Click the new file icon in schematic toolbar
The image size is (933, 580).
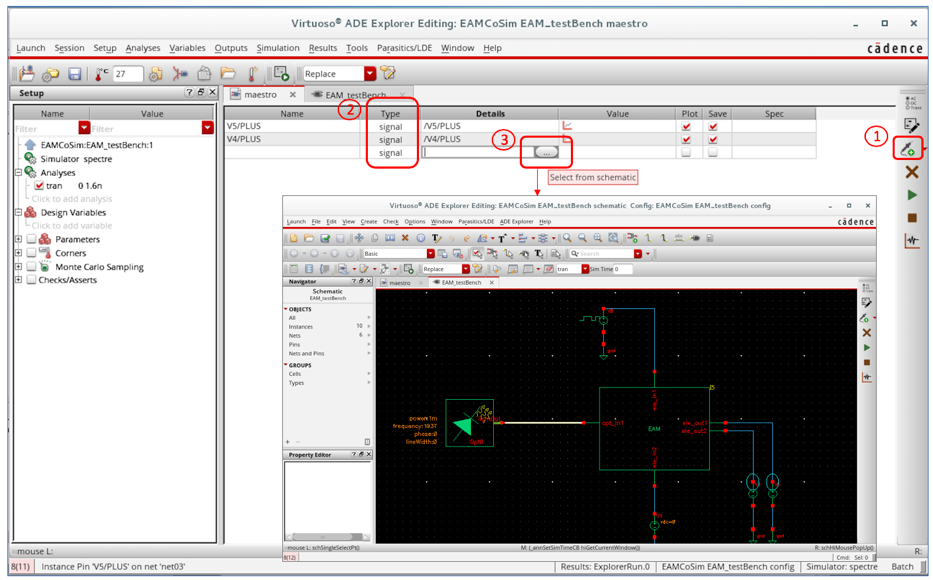pyautogui.click(x=293, y=238)
